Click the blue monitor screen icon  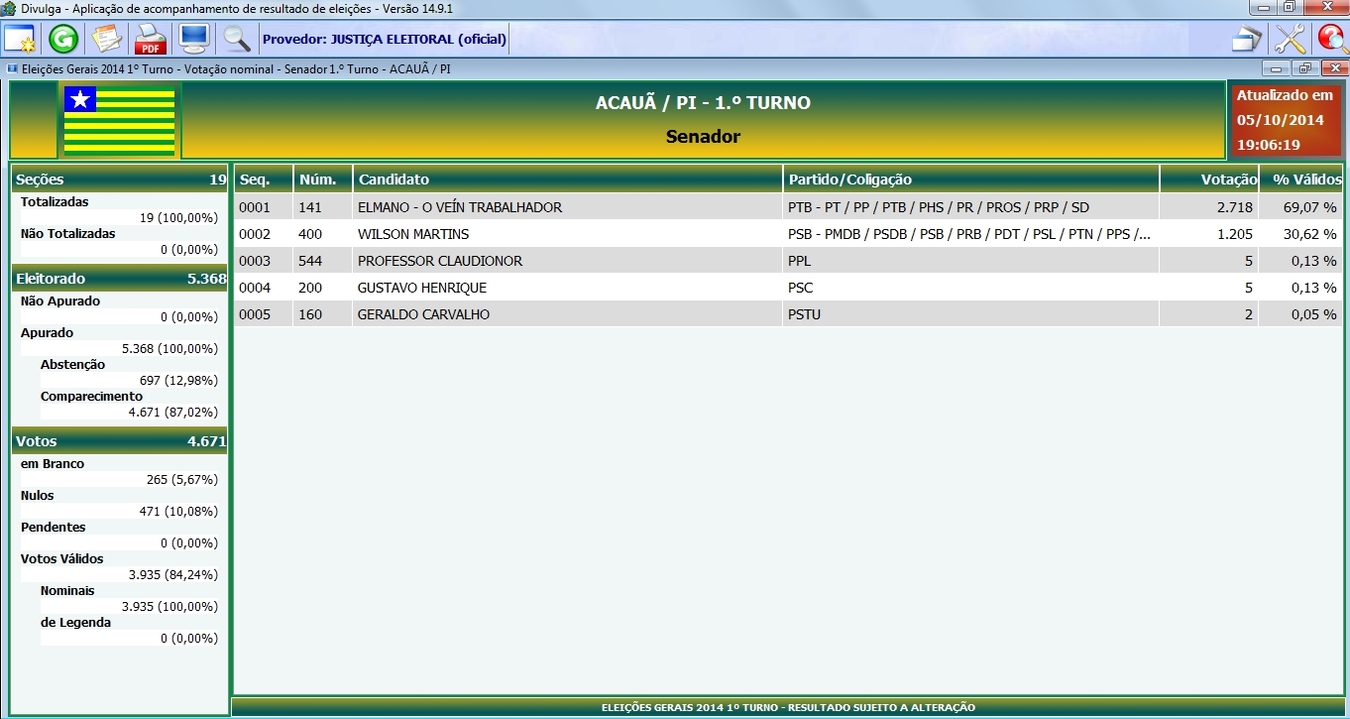(x=193, y=39)
